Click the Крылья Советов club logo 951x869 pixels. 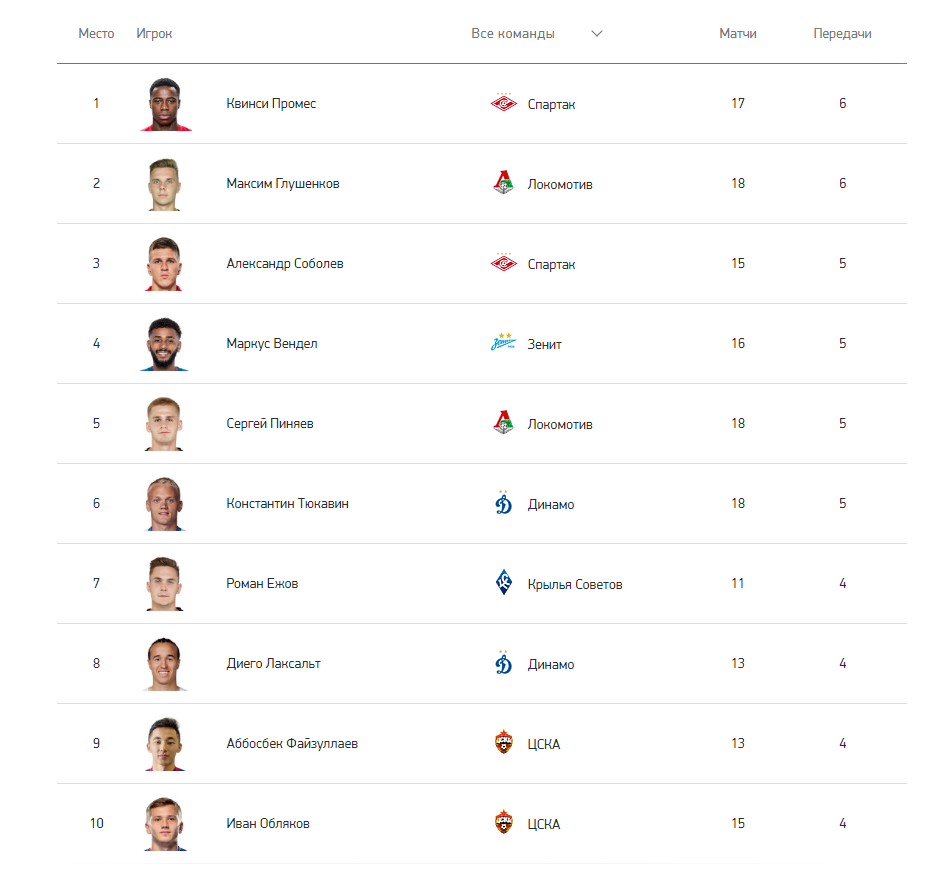point(503,583)
